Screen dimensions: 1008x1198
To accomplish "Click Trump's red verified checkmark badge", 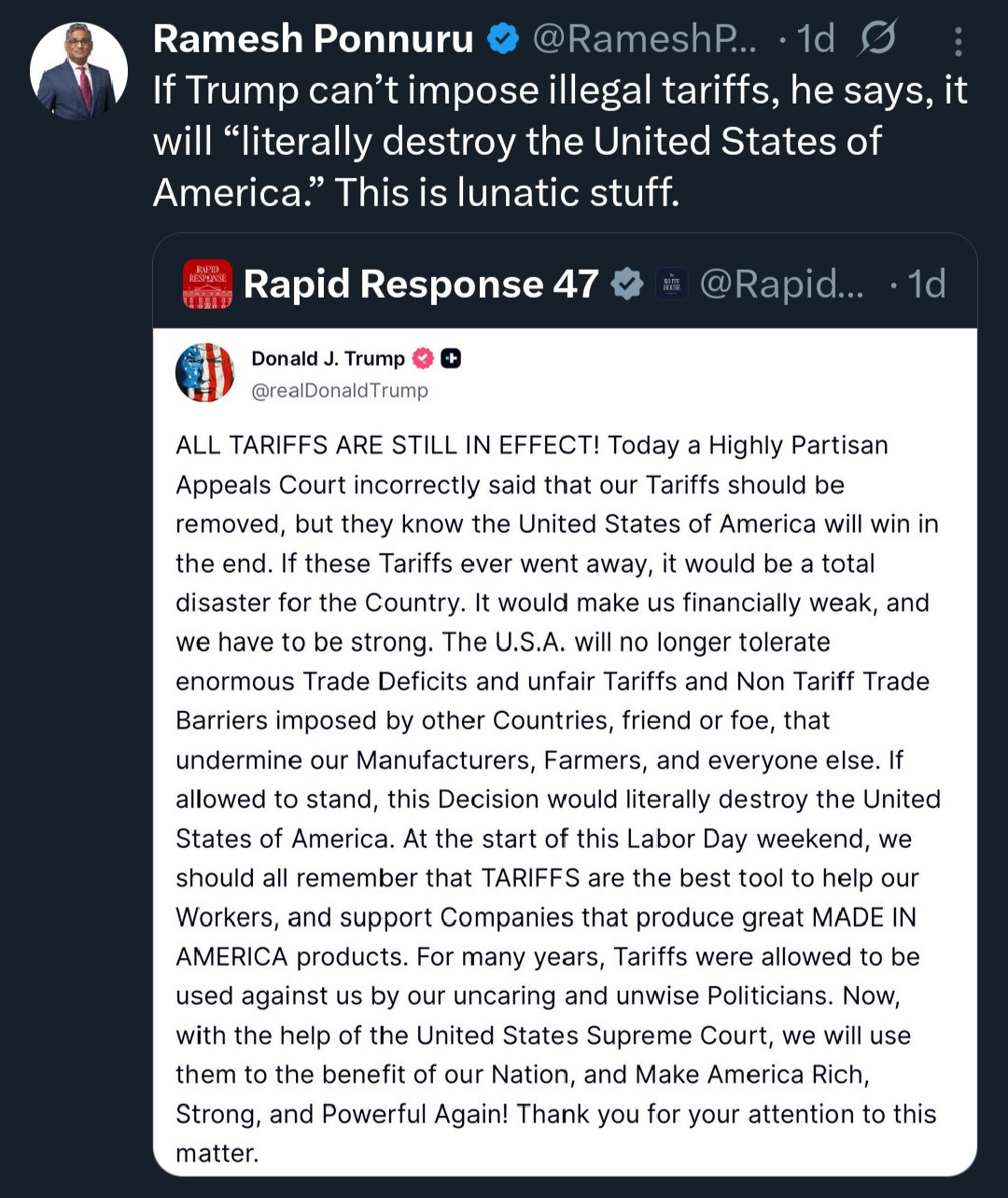I will [423, 358].
